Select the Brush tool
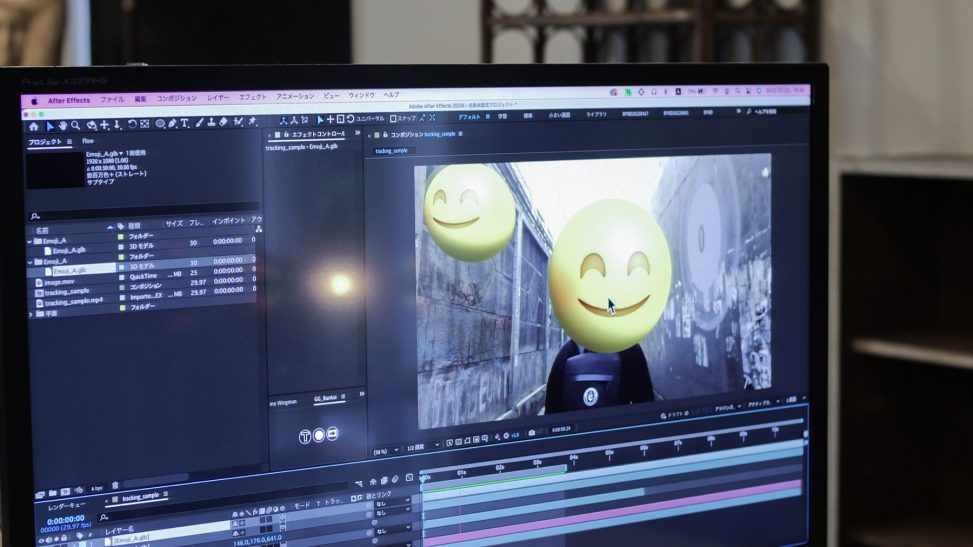The width and height of the screenshot is (973, 547). coord(199,123)
